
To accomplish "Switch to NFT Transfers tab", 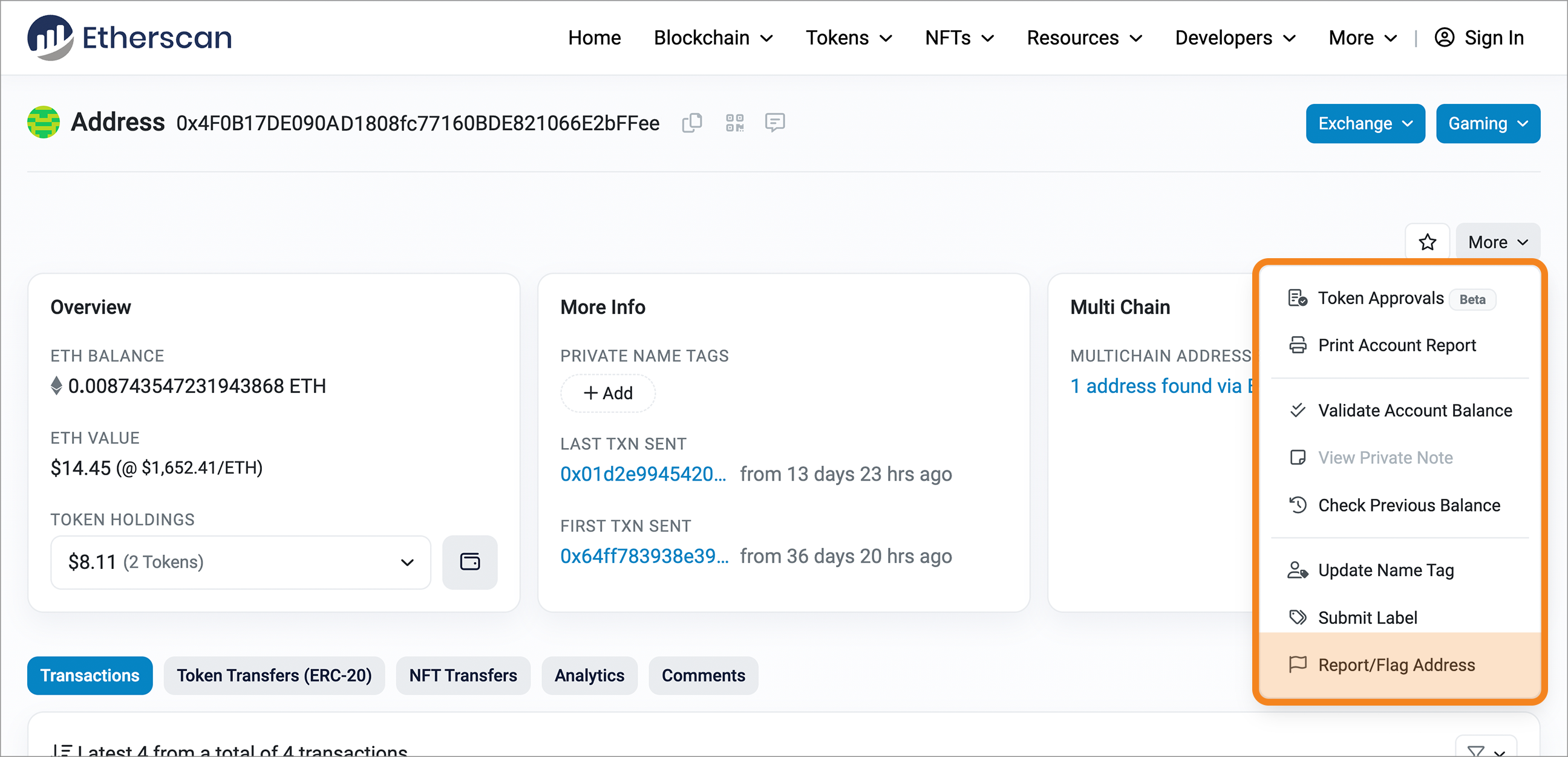I will [463, 675].
